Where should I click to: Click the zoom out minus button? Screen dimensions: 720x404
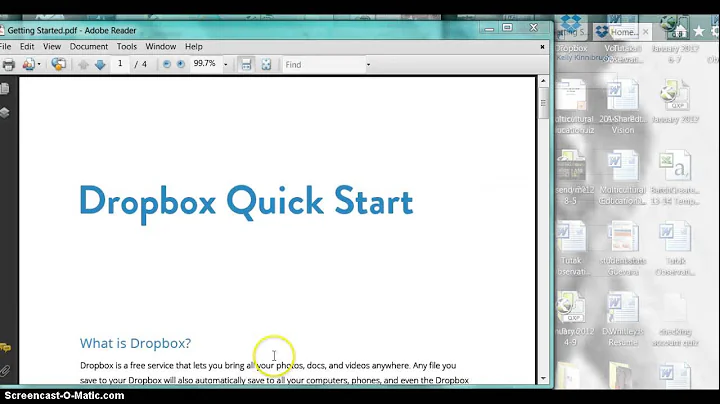pyautogui.click(x=167, y=64)
